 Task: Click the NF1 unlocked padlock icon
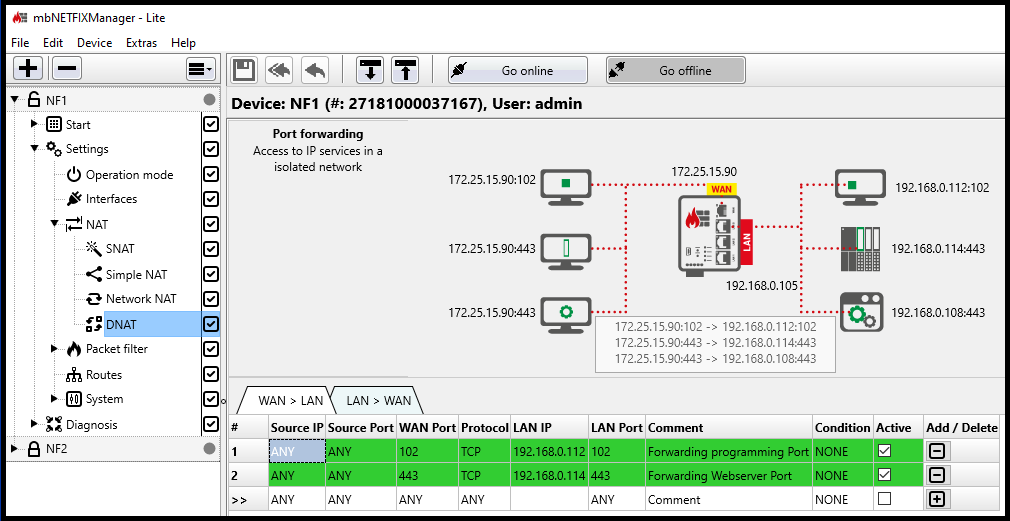[33, 99]
